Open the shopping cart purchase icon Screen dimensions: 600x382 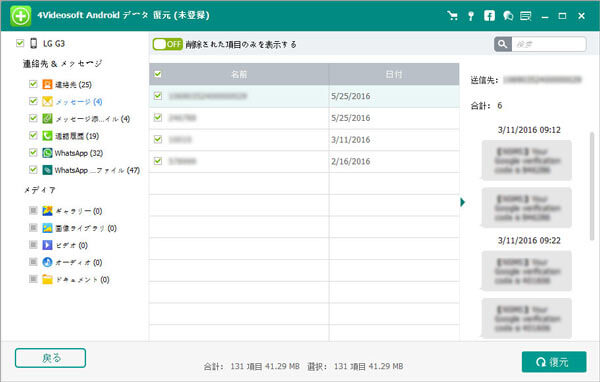point(452,16)
